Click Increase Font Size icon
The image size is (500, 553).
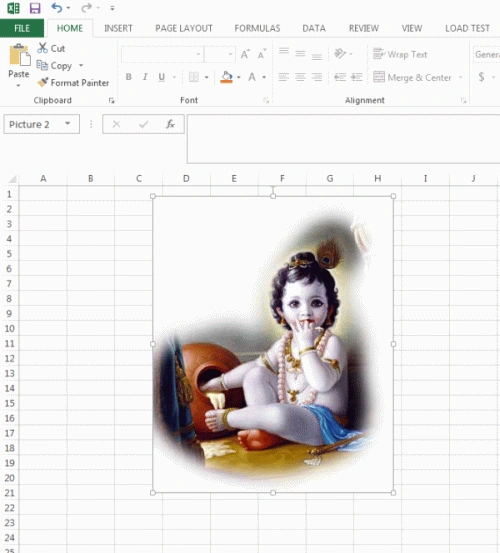[x=245, y=54]
